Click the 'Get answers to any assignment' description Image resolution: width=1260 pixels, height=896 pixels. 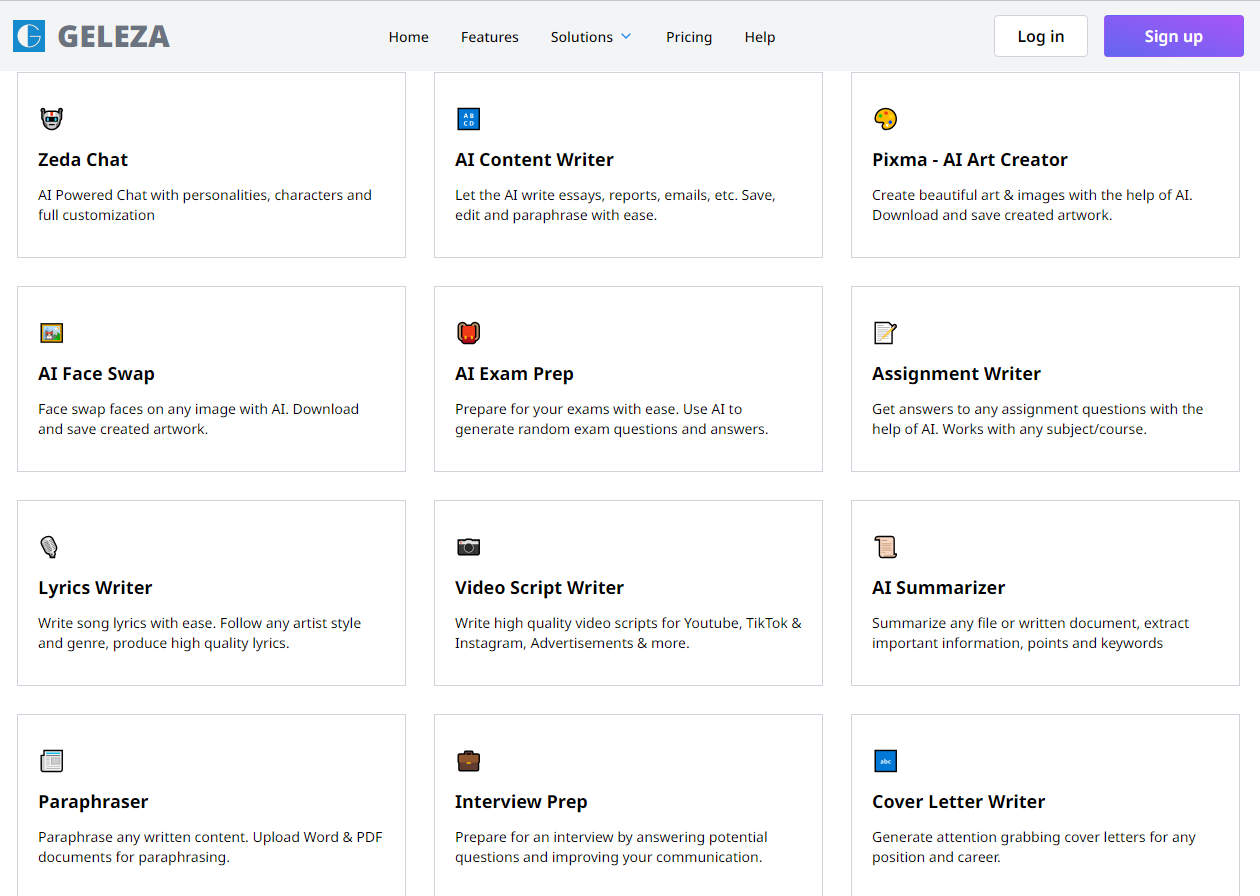coord(1038,419)
